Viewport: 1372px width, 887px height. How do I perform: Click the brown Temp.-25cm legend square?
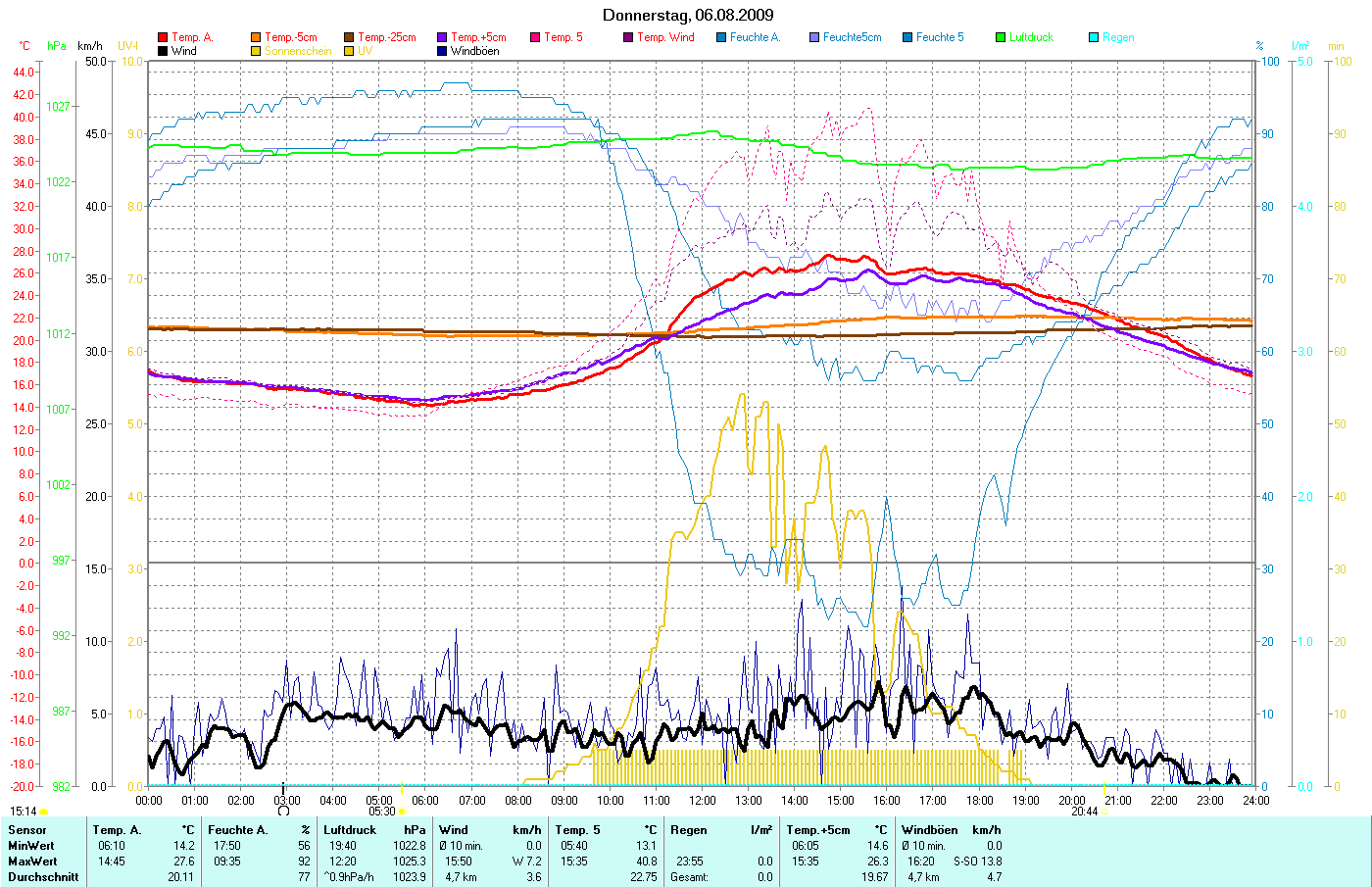click(349, 37)
